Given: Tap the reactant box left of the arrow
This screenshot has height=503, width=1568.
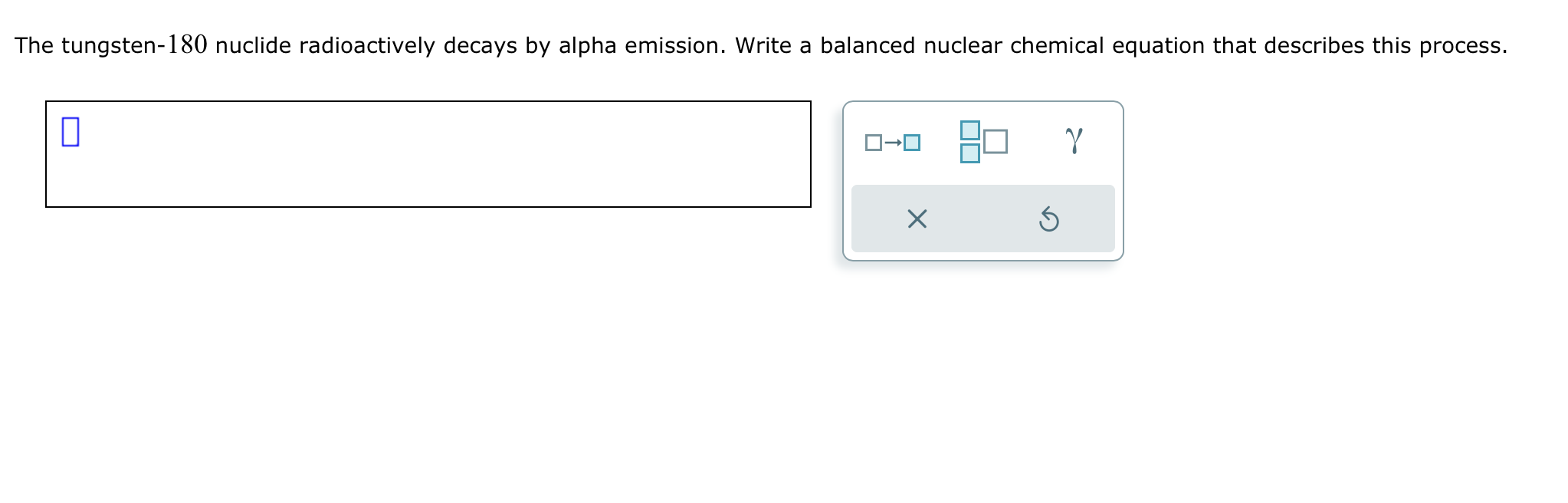Looking at the screenshot, I should [874, 141].
